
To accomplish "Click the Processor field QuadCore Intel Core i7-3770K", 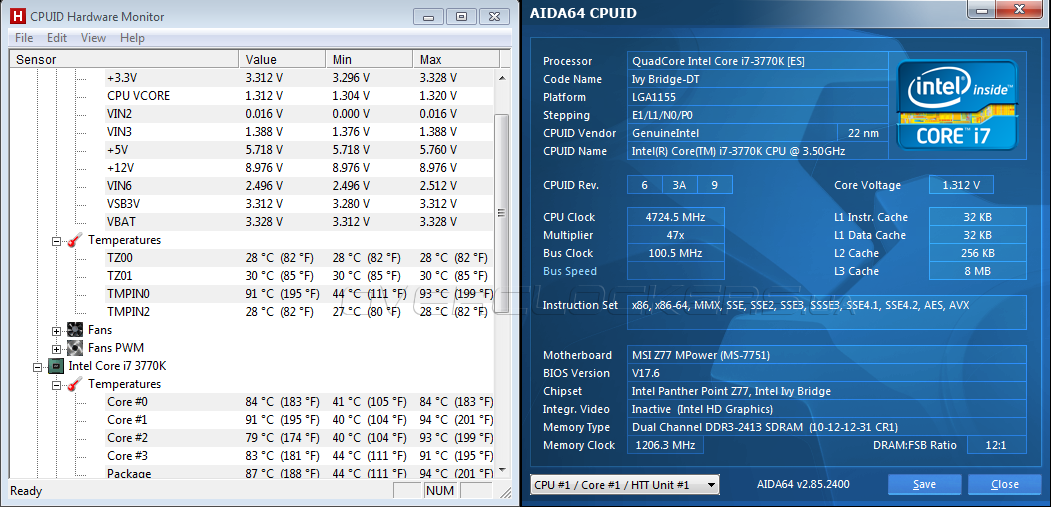I will pyautogui.click(x=758, y=61).
